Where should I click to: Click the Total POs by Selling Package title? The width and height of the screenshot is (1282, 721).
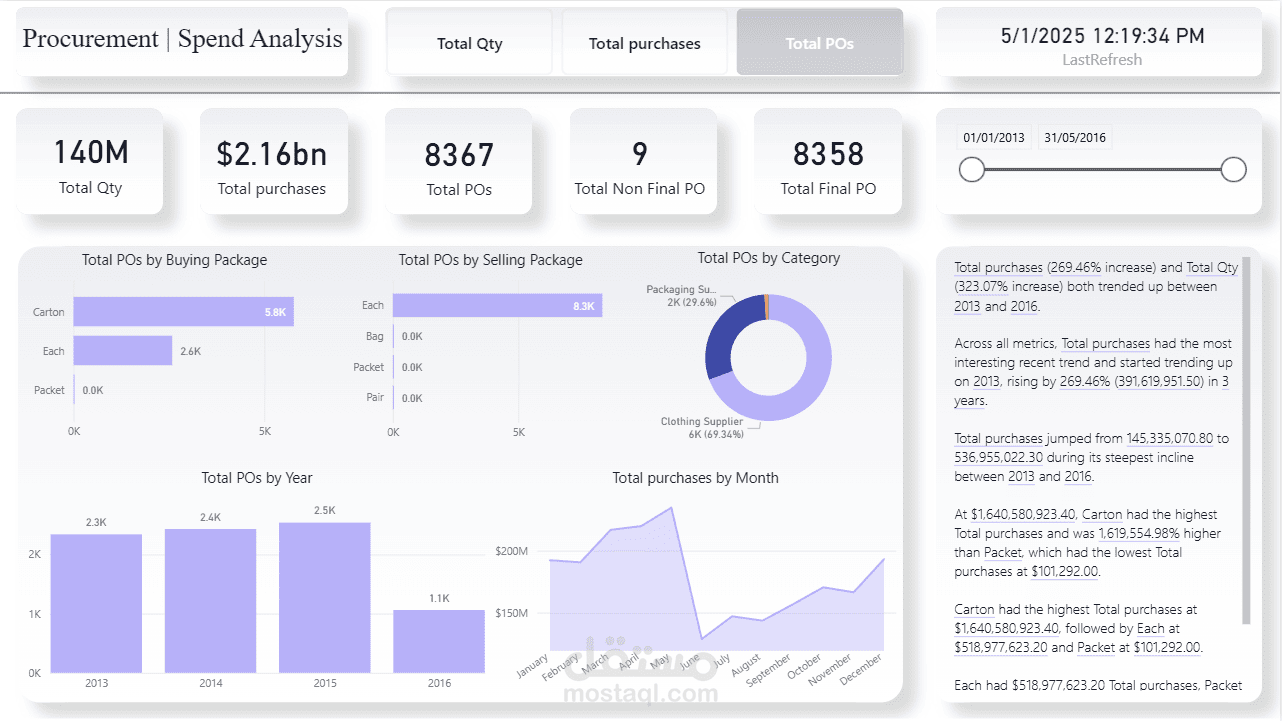point(490,260)
